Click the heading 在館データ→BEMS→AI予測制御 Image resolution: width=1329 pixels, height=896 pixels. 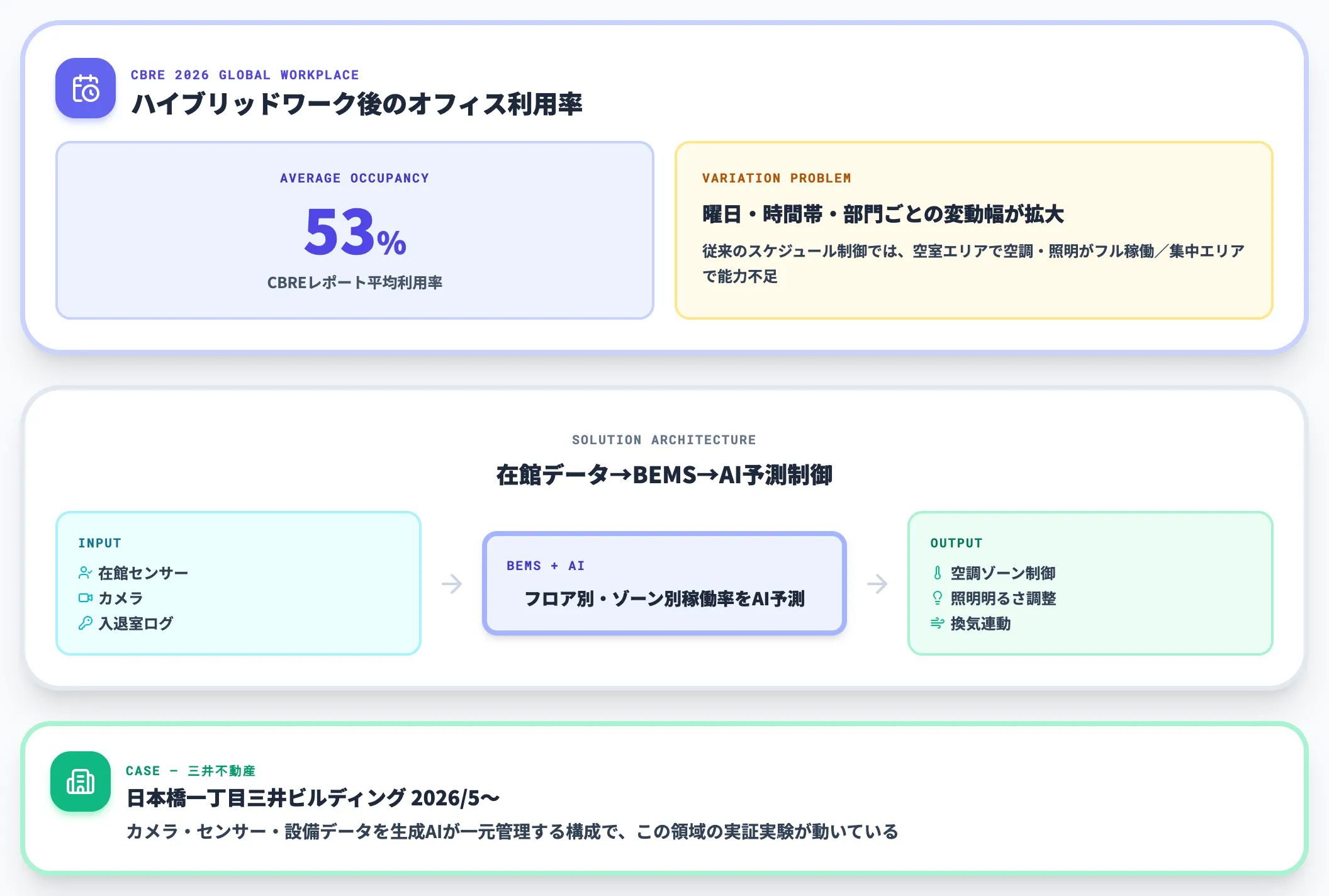(664, 474)
